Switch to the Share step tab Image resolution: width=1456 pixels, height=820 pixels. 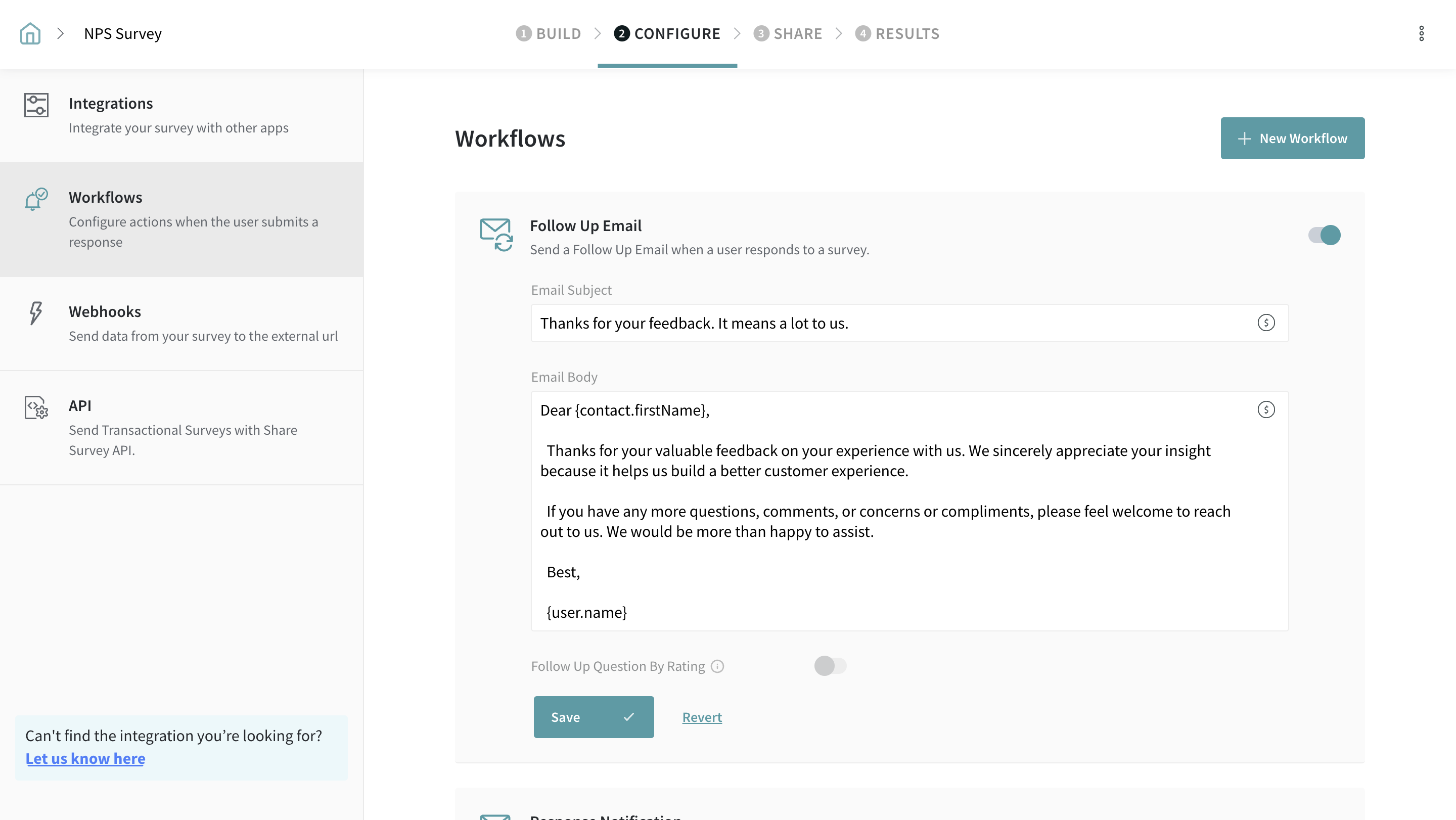pyautogui.click(x=788, y=33)
